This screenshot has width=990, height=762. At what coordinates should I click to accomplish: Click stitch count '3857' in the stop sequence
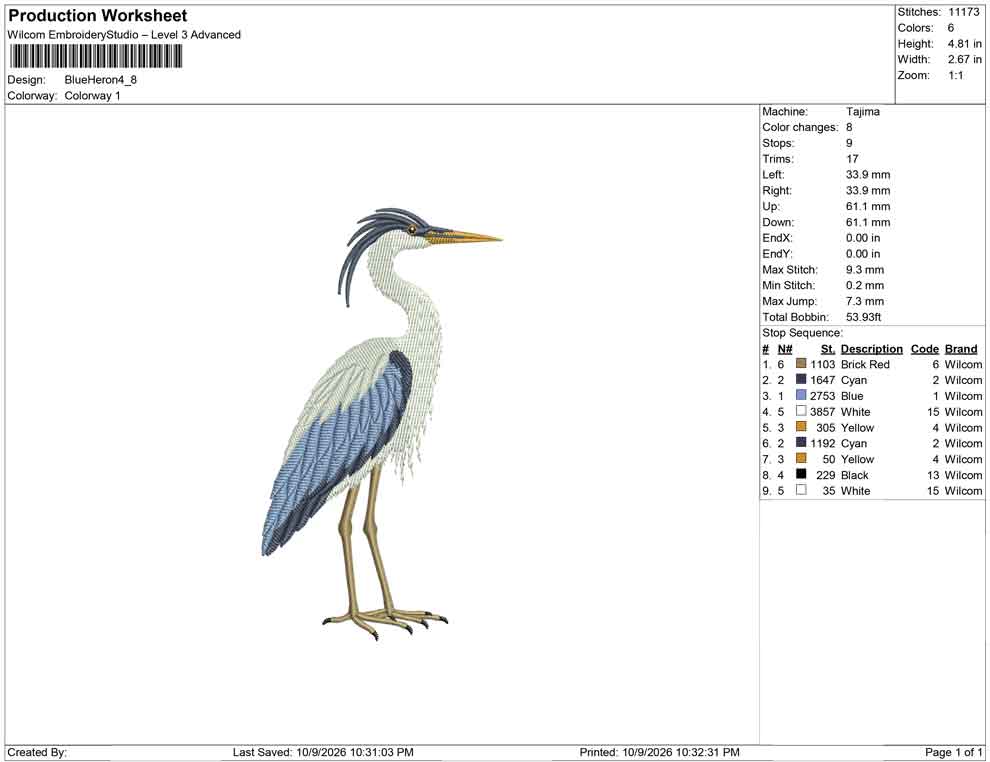coord(823,412)
